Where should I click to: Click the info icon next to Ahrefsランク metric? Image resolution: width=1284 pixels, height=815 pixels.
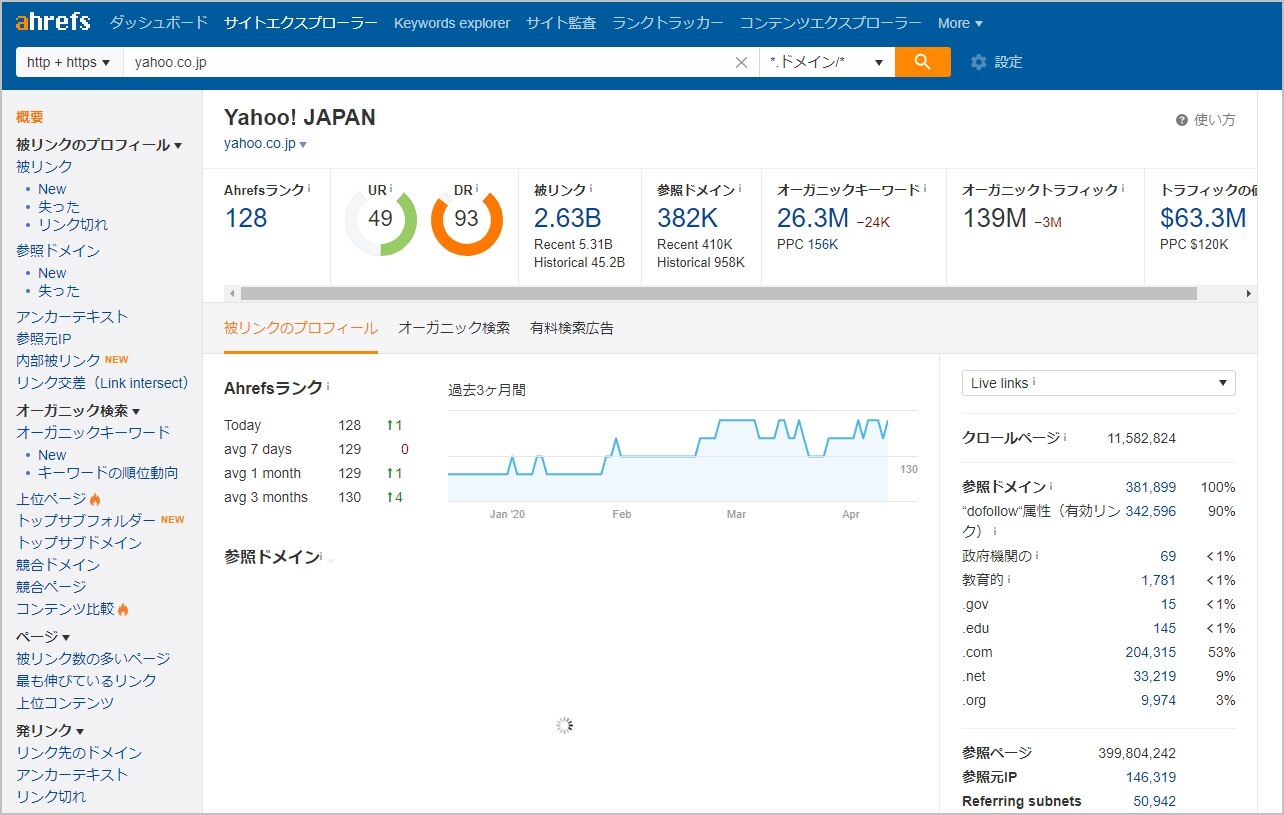coord(309,188)
